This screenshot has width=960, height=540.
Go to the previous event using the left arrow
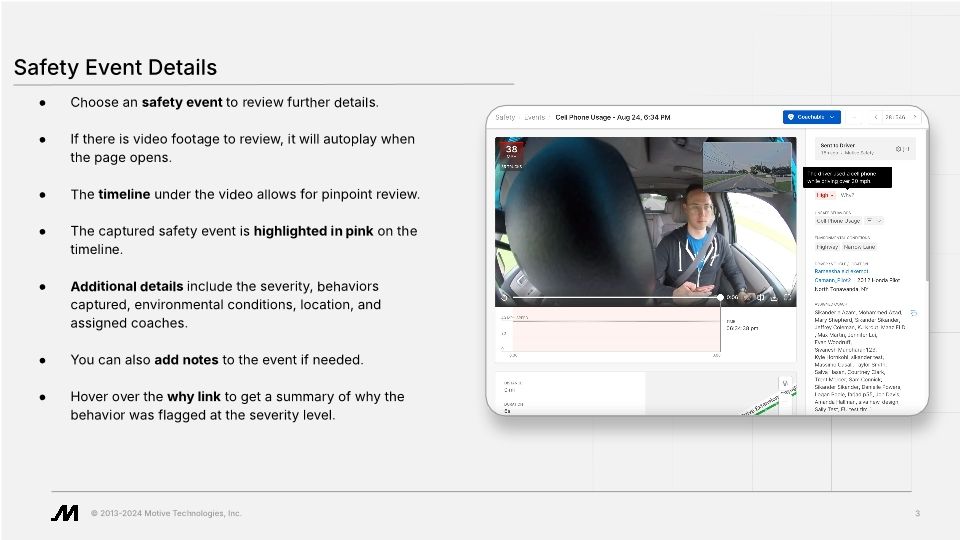pos(876,117)
